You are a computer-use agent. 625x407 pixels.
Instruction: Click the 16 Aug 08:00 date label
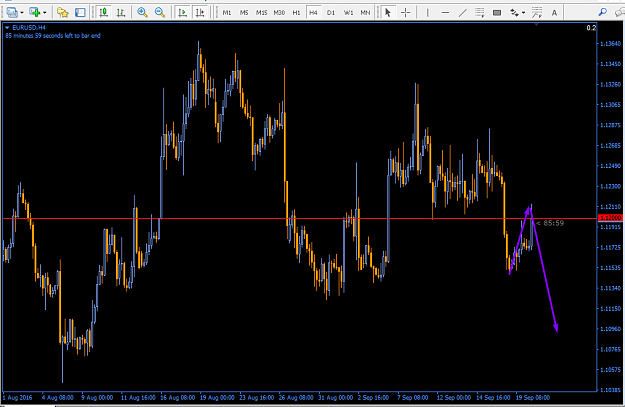[178, 397]
